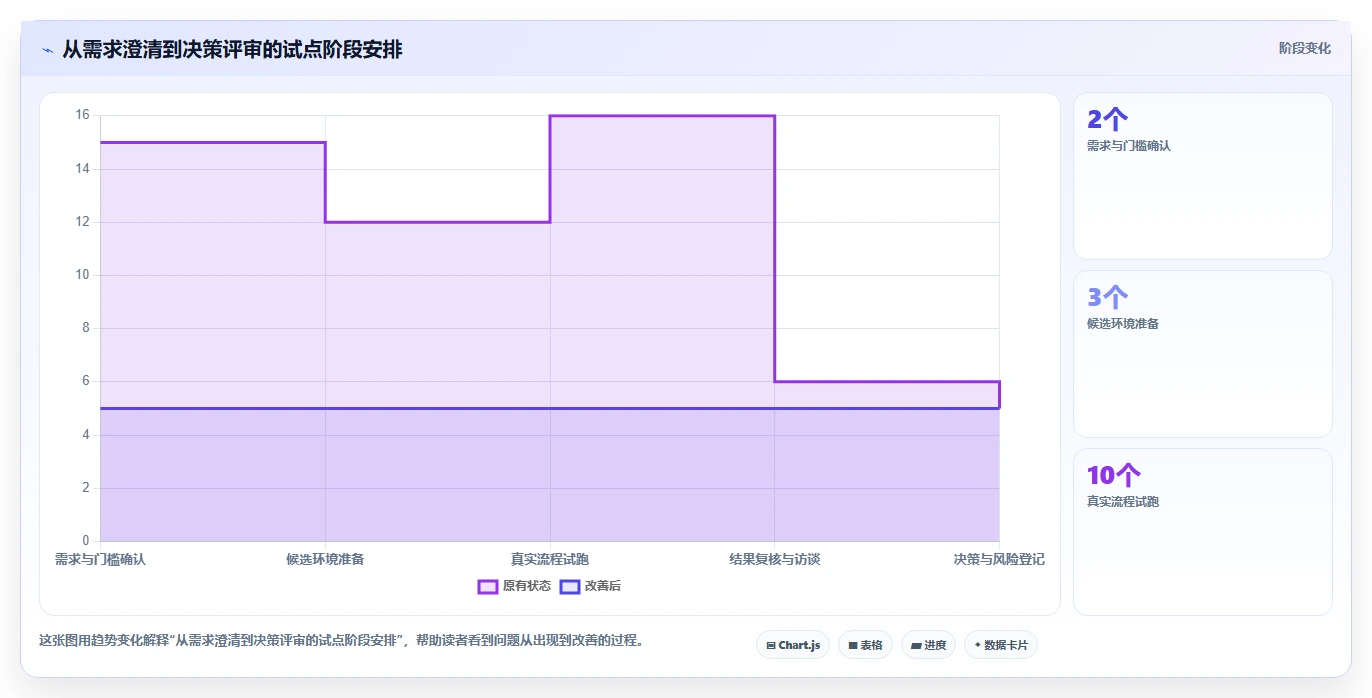
Task: Click the 真实流程试跑 x-axis label
Action: [x=550, y=559]
